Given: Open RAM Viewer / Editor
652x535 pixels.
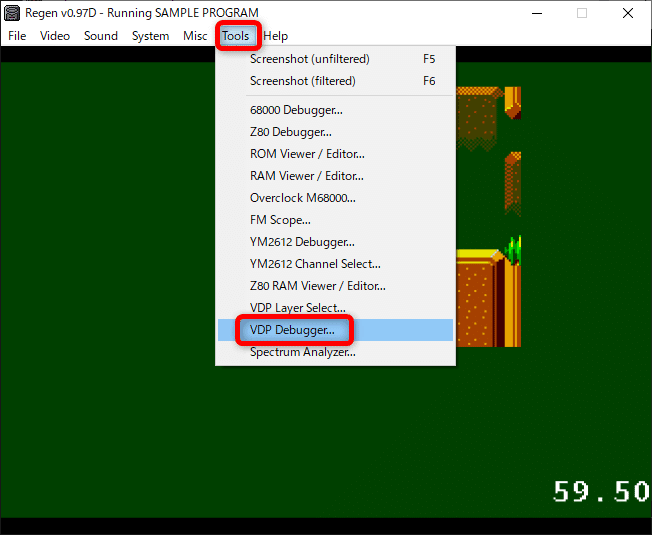Looking at the screenshot, I should [335, 176].
